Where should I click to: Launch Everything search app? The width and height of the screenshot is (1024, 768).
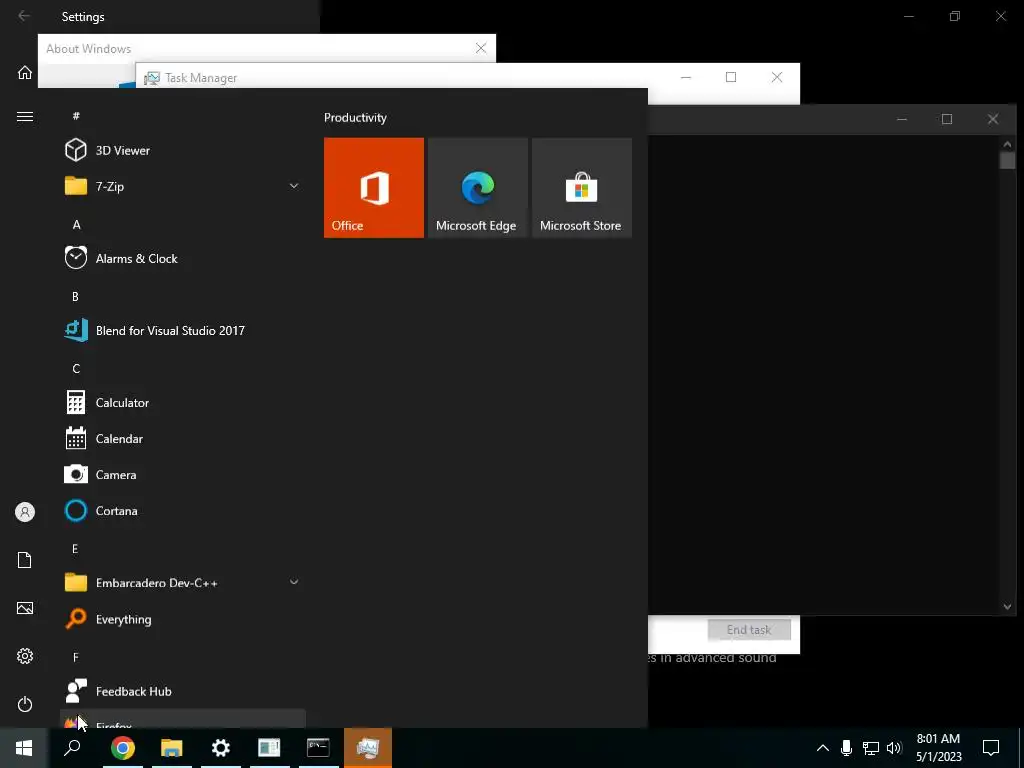pyautogui.click(x=183, y=619)
